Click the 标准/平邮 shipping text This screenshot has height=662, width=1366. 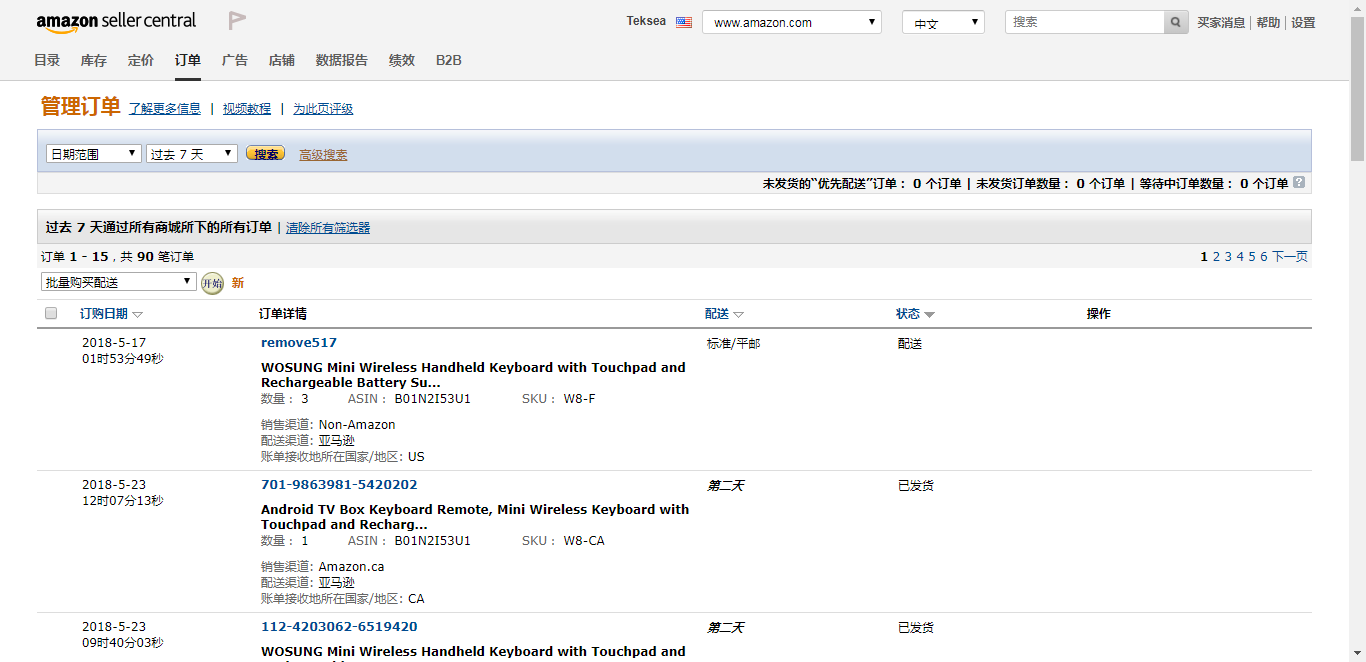point(733,344)
